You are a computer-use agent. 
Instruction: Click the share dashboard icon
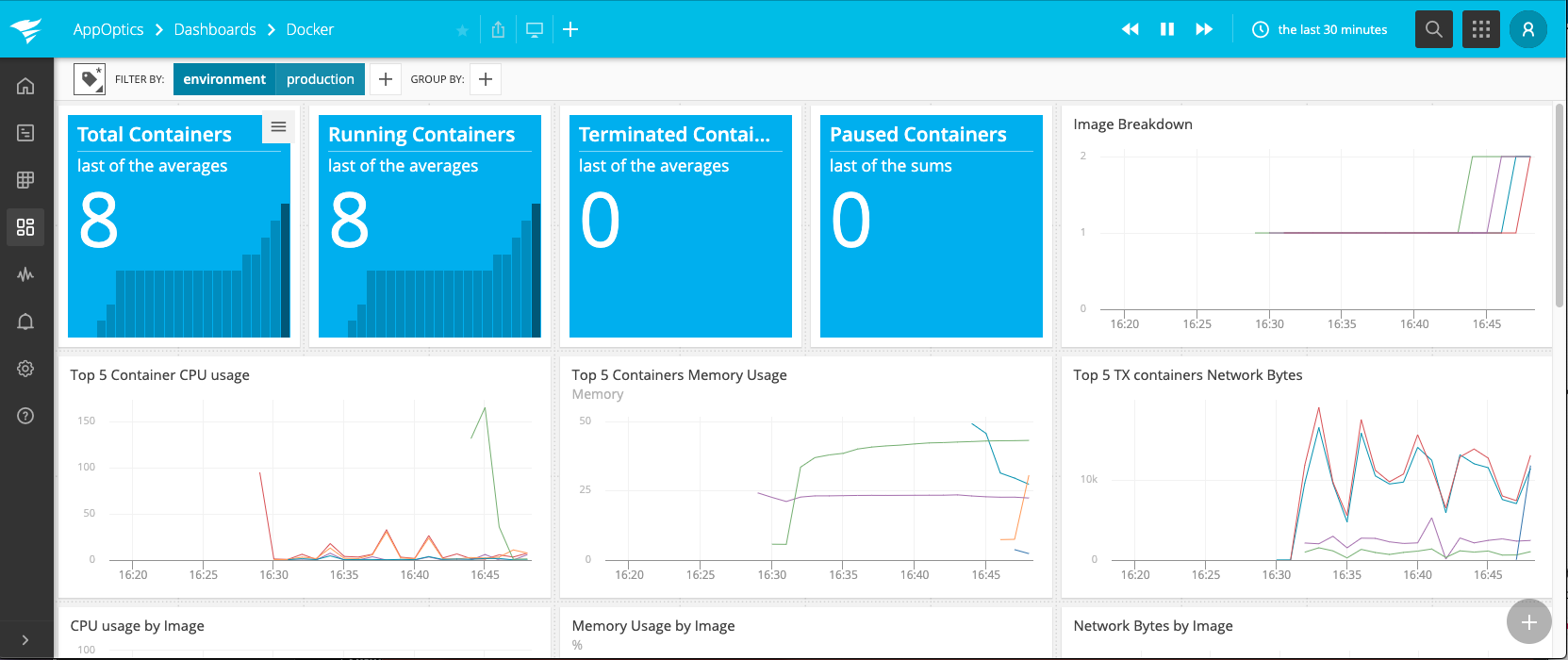coord(498,29)
